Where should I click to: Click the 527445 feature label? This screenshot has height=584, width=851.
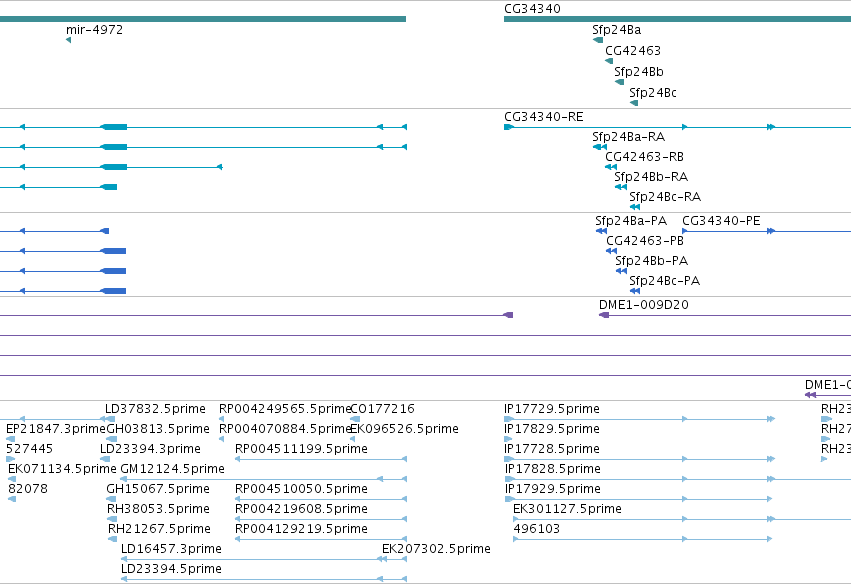tap(29, 449)
